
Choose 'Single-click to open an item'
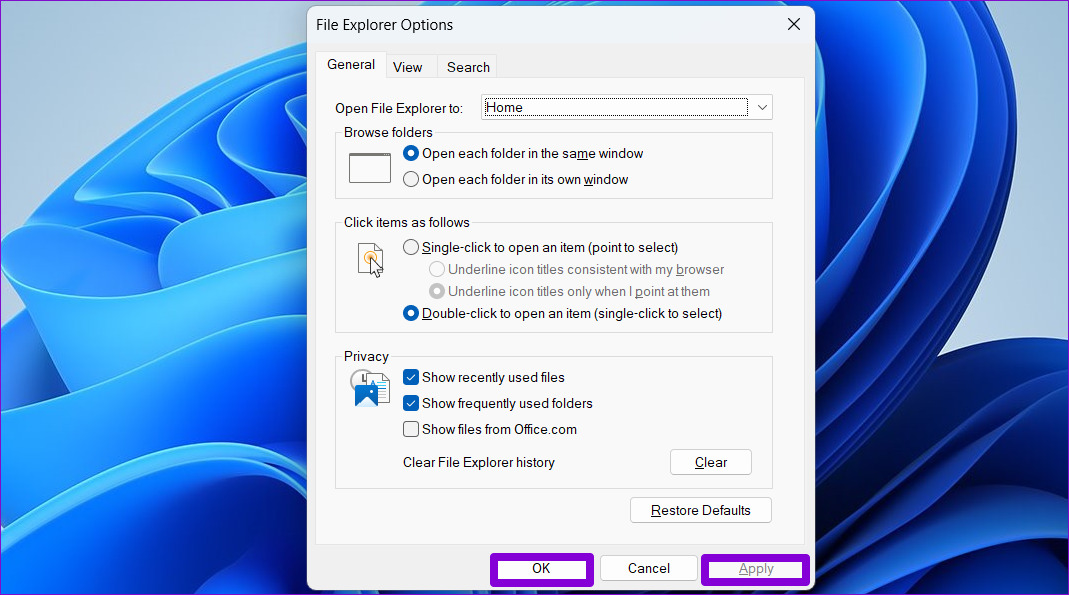410,247
